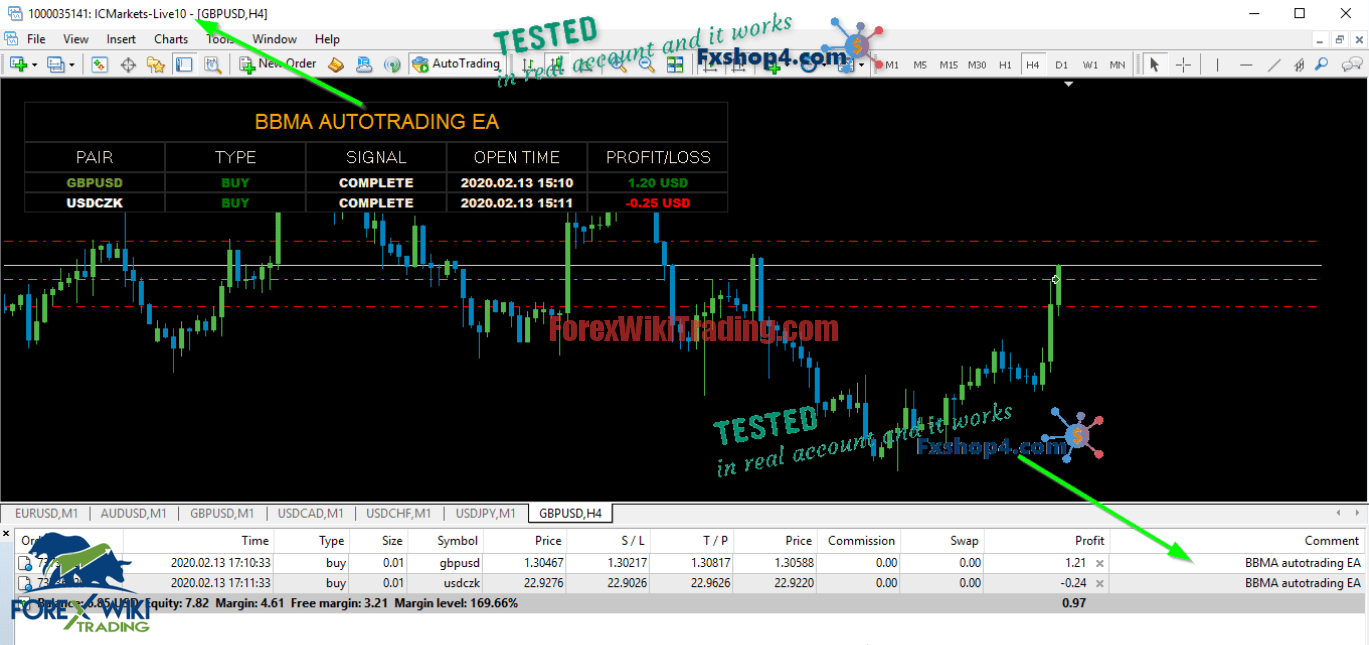Select the Cursor arrow tool
This screenshot has width=1369, height=645.
1155,65
